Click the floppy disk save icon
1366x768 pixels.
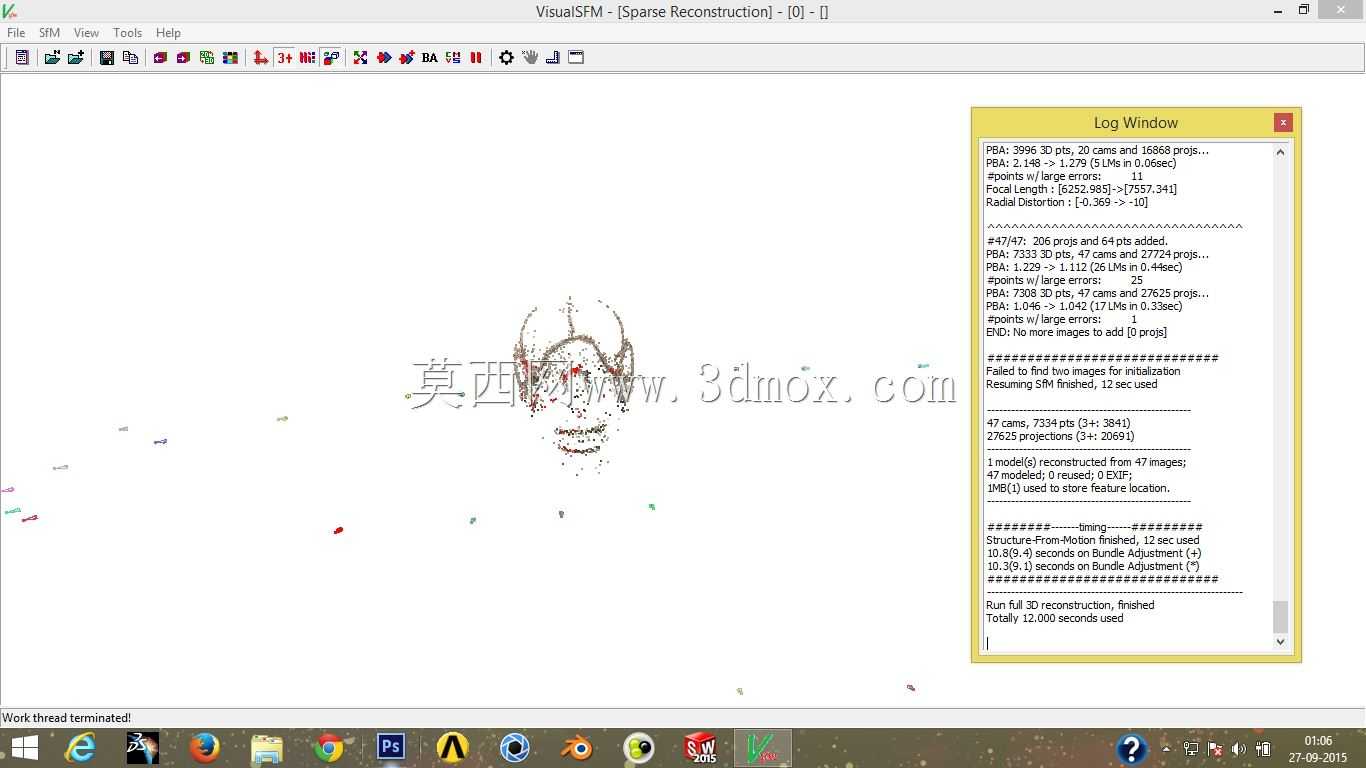tap(107, 58)
